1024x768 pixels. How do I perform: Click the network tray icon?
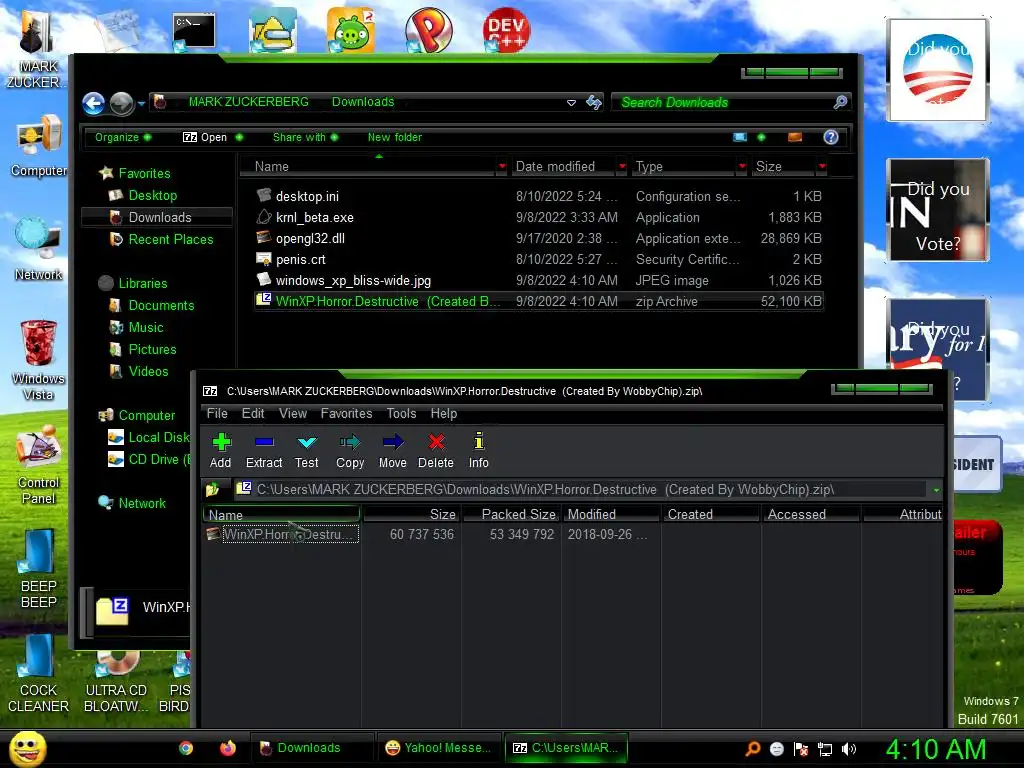pos(825,749)
